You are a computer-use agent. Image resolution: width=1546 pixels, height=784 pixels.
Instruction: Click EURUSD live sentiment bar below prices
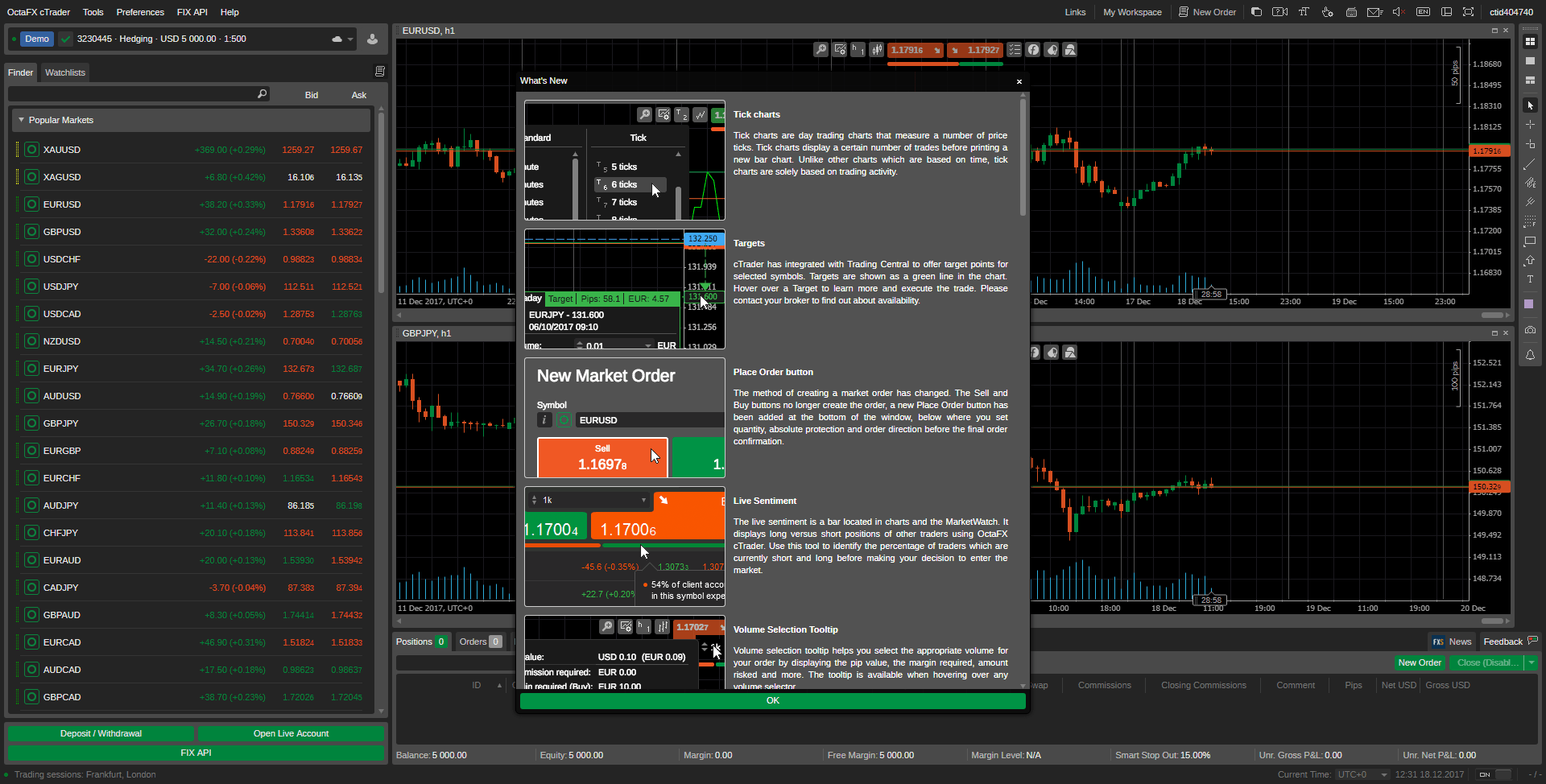[945, 63]
